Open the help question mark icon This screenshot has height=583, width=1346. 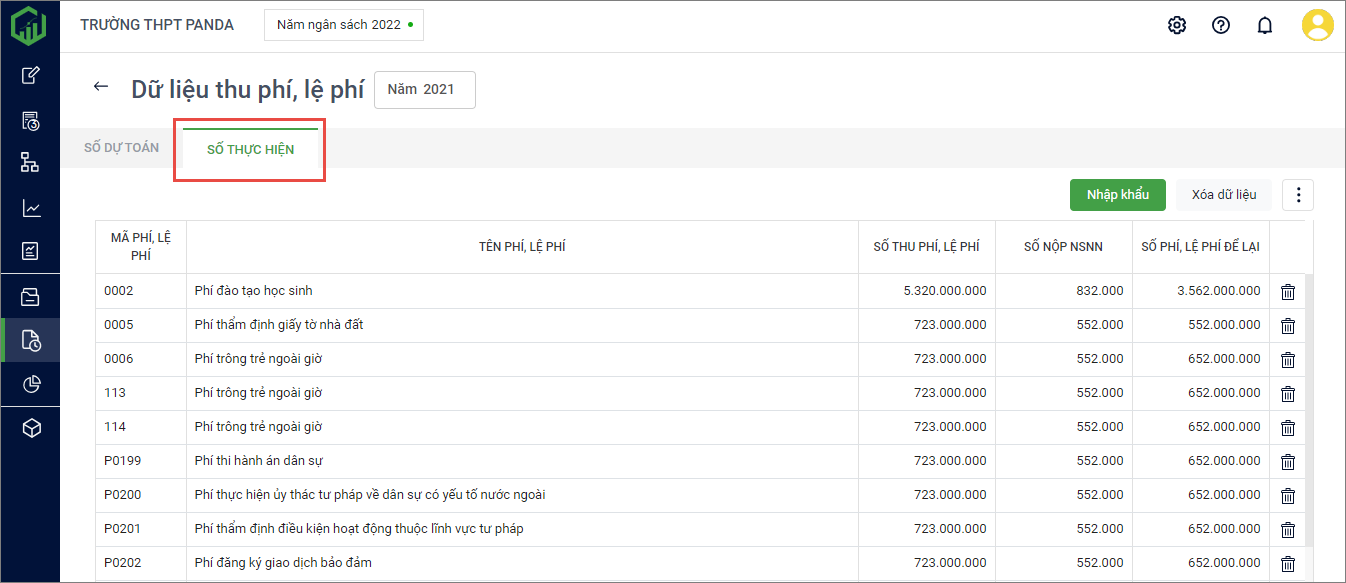point(1221,25)
